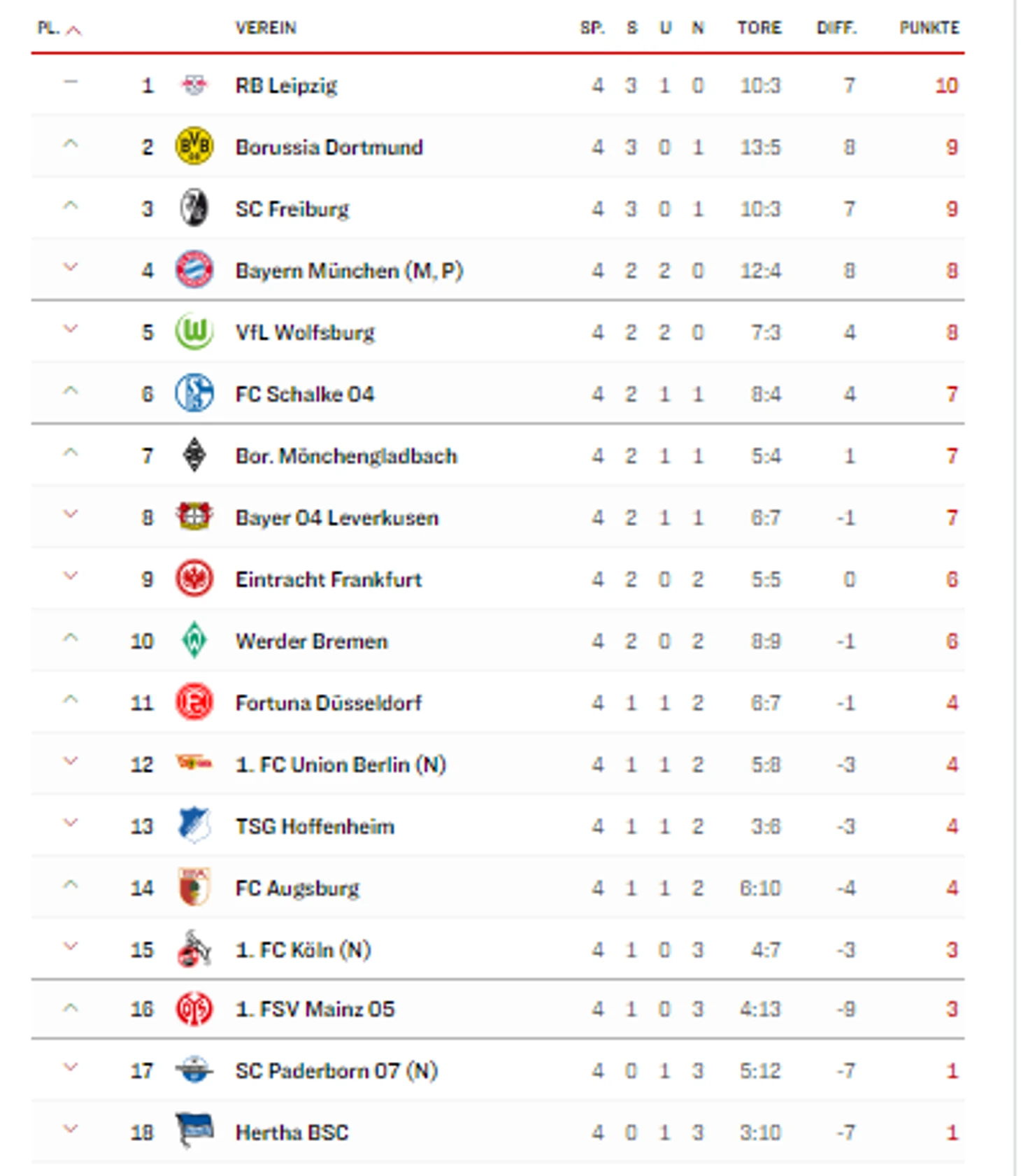
Task: Click the Bayern München club logo
Action: pos(194,270)
